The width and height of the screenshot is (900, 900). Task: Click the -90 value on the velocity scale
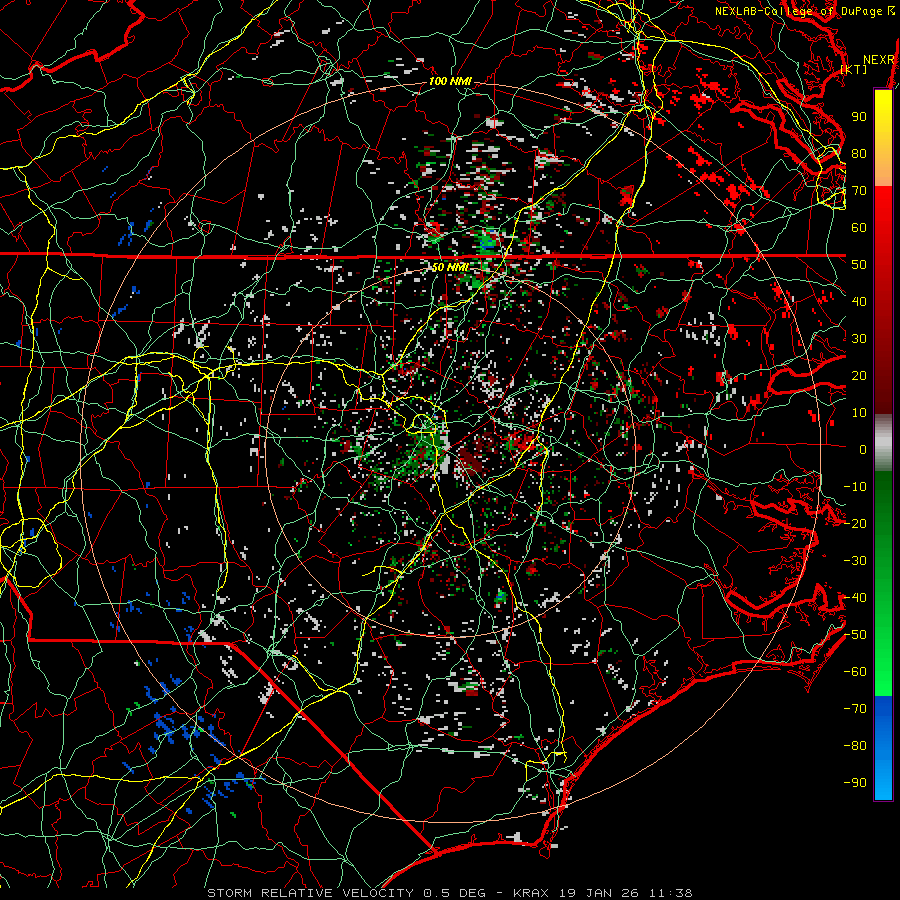pos(855,783)
